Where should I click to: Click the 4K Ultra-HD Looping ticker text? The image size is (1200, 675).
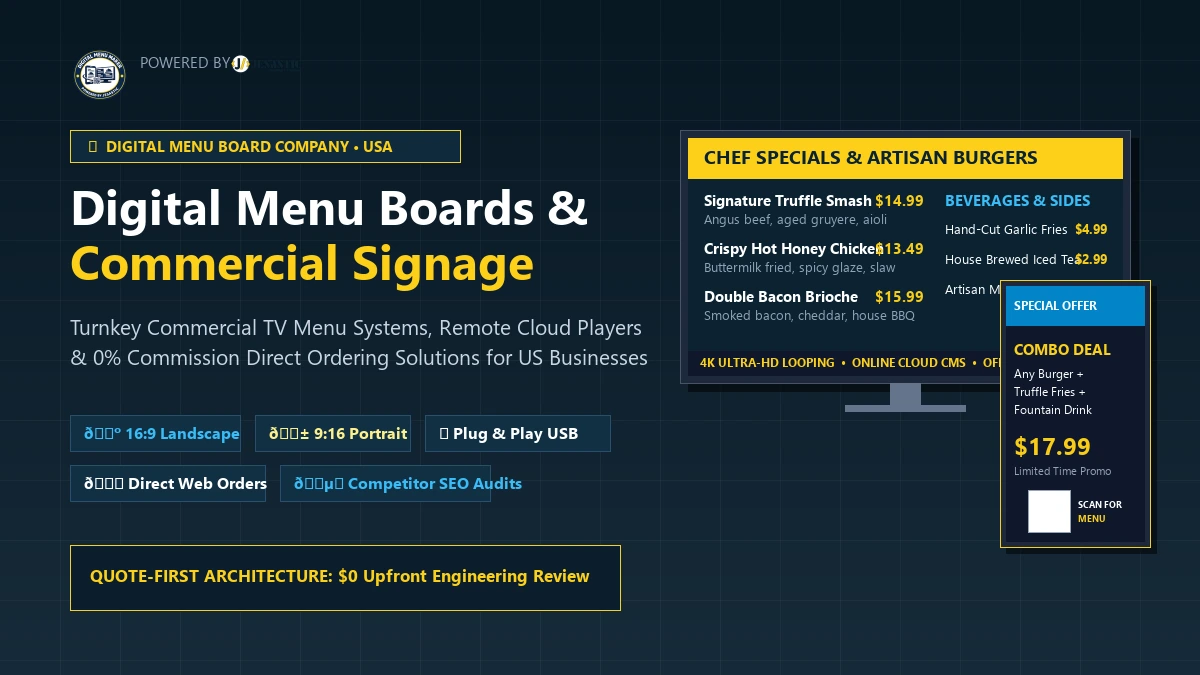point(767,362)
